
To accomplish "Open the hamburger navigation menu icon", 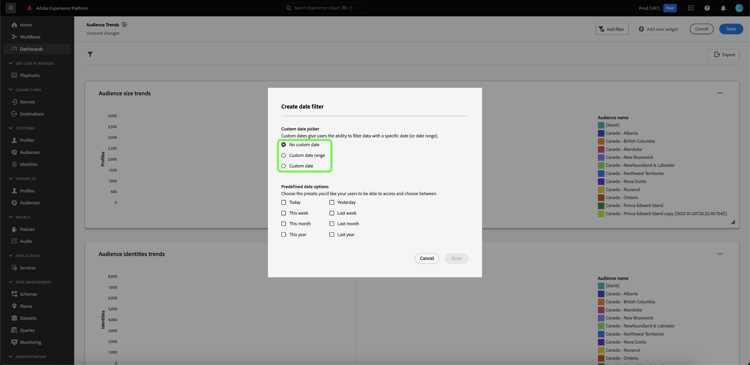I will (x=11, y=8).
